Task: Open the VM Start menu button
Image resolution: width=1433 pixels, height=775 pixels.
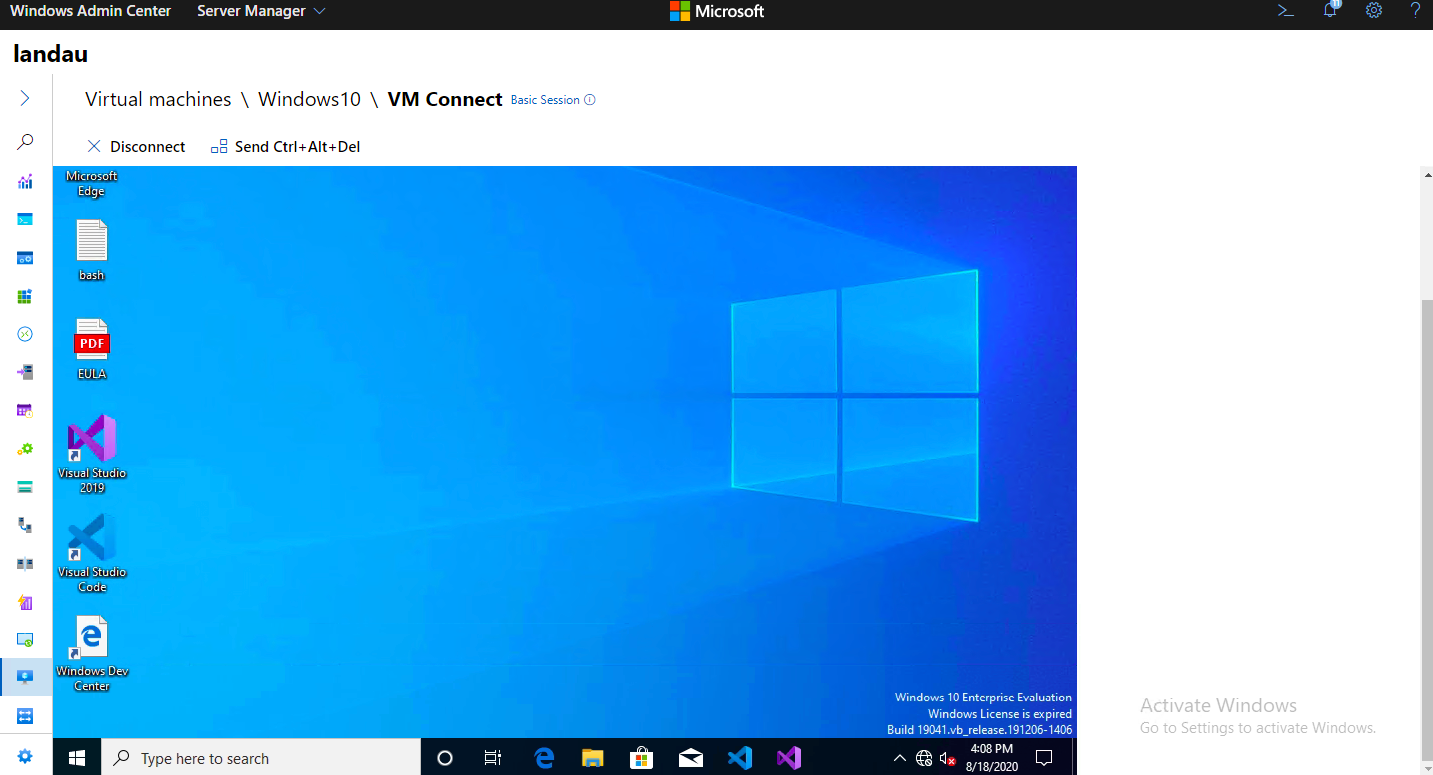Action: click(77, 758)
